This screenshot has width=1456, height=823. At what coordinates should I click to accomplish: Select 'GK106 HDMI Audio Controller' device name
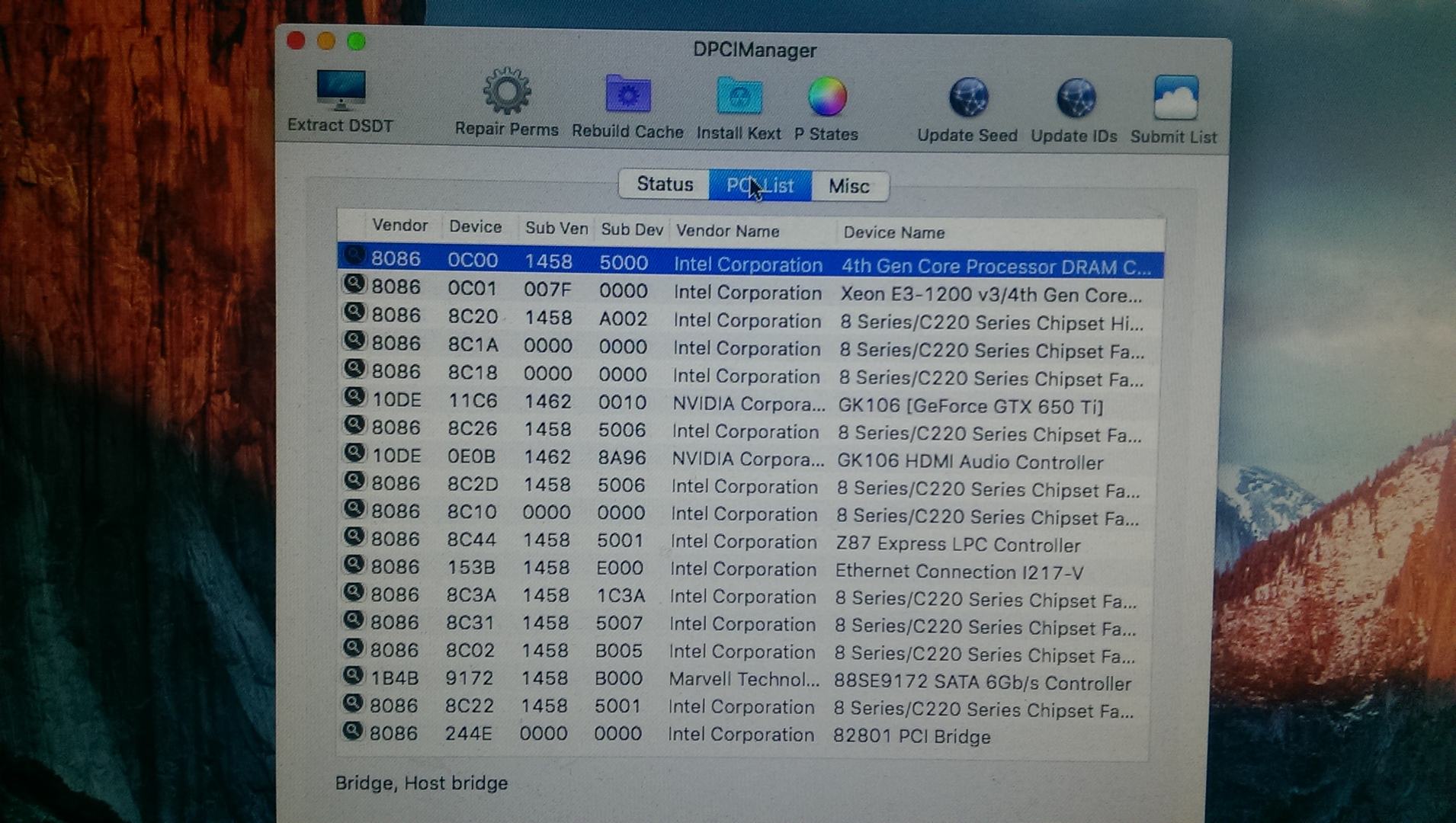pos(970,462)
